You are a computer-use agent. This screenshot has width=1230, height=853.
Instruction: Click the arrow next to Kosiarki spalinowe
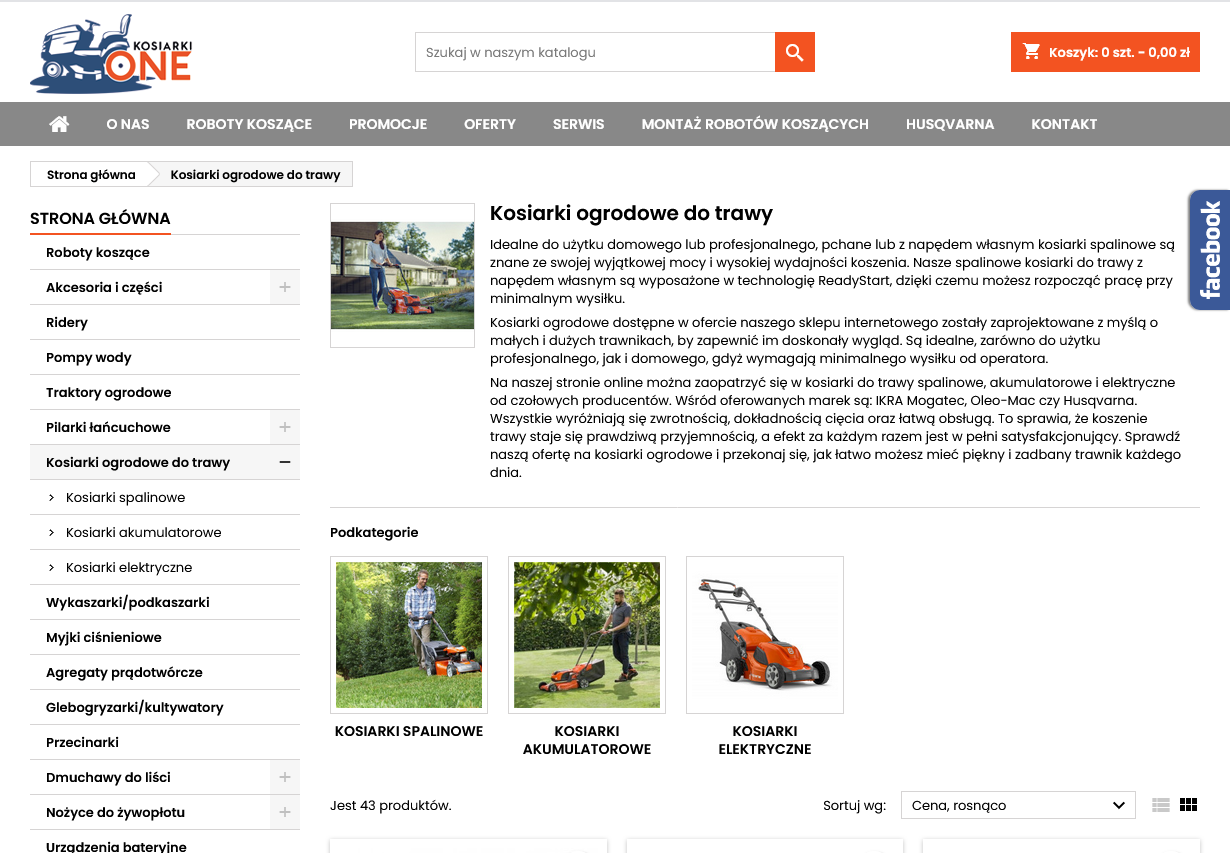(51, 497)
